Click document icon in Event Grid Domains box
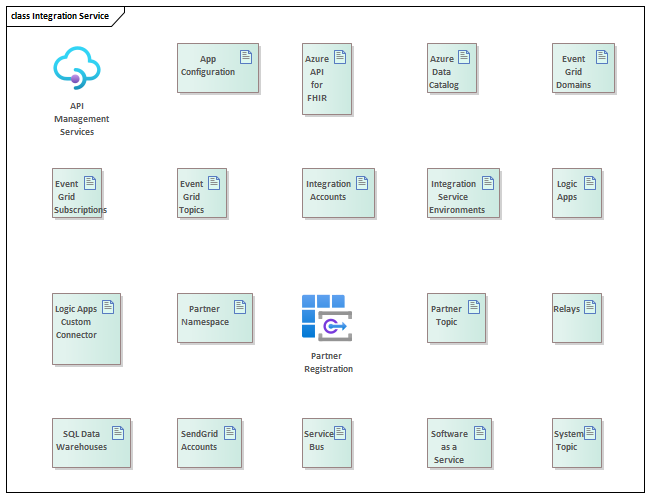This screenshot has height=498, width=650. (x=602, y=57)
